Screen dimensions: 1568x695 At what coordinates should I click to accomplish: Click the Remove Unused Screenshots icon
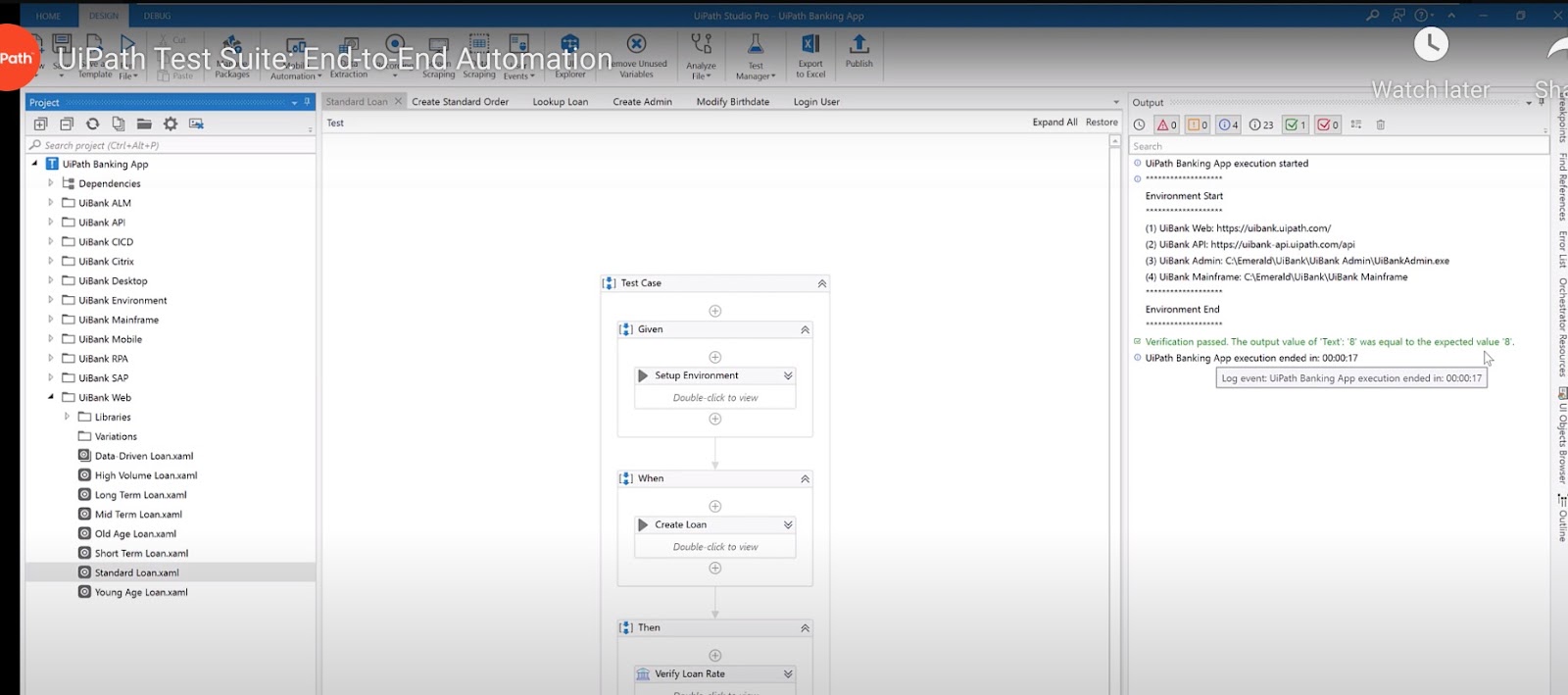pyautogui.click(x=196, y=124)
